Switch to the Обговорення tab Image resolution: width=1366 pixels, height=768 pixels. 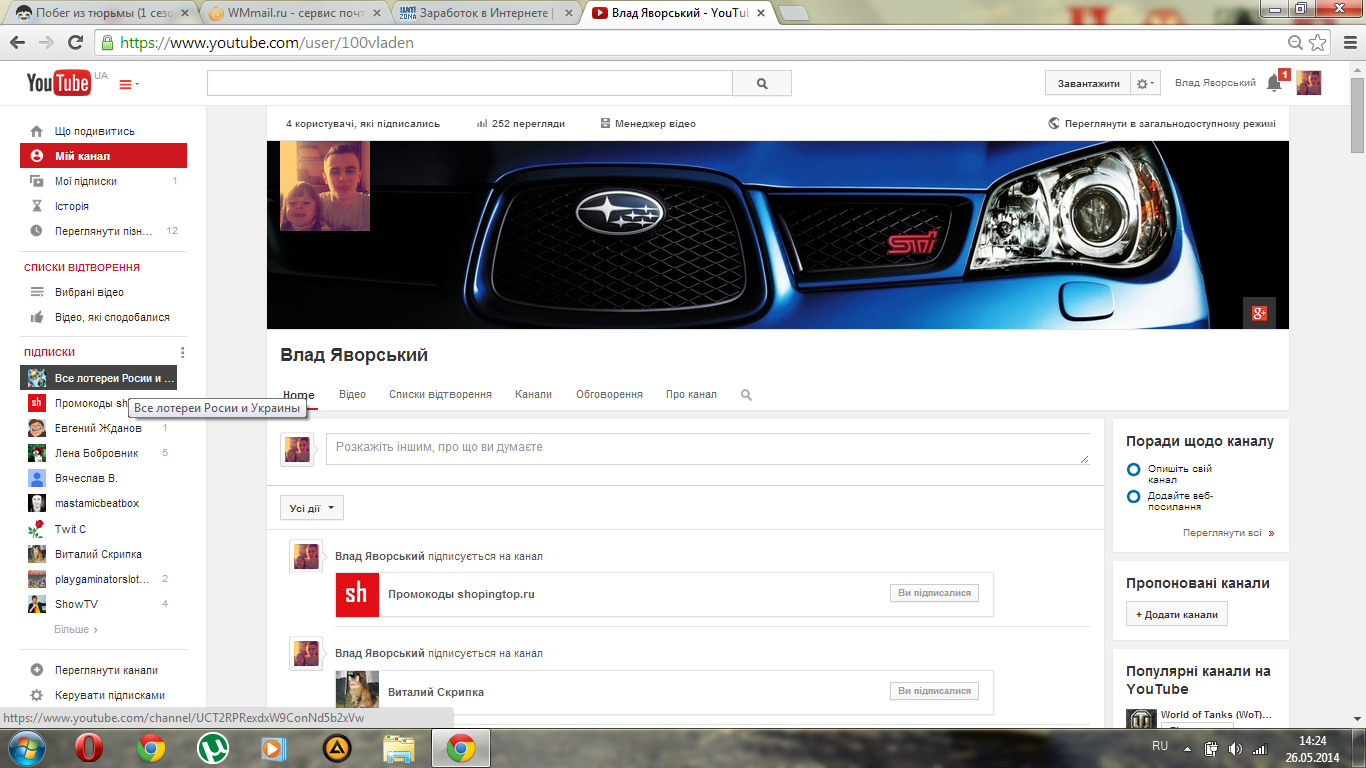(609, 394)
